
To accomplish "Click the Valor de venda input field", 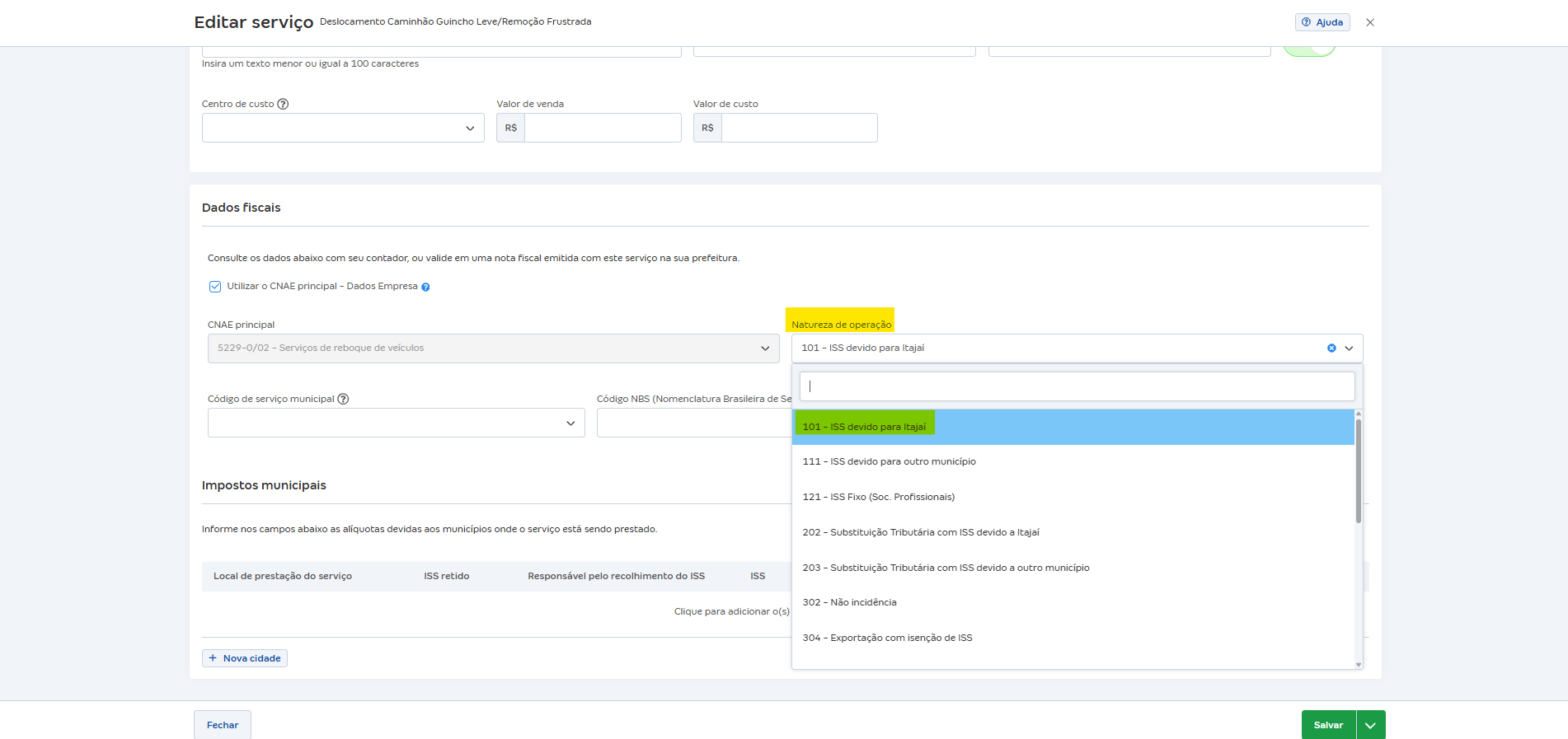I will [602, 129].
